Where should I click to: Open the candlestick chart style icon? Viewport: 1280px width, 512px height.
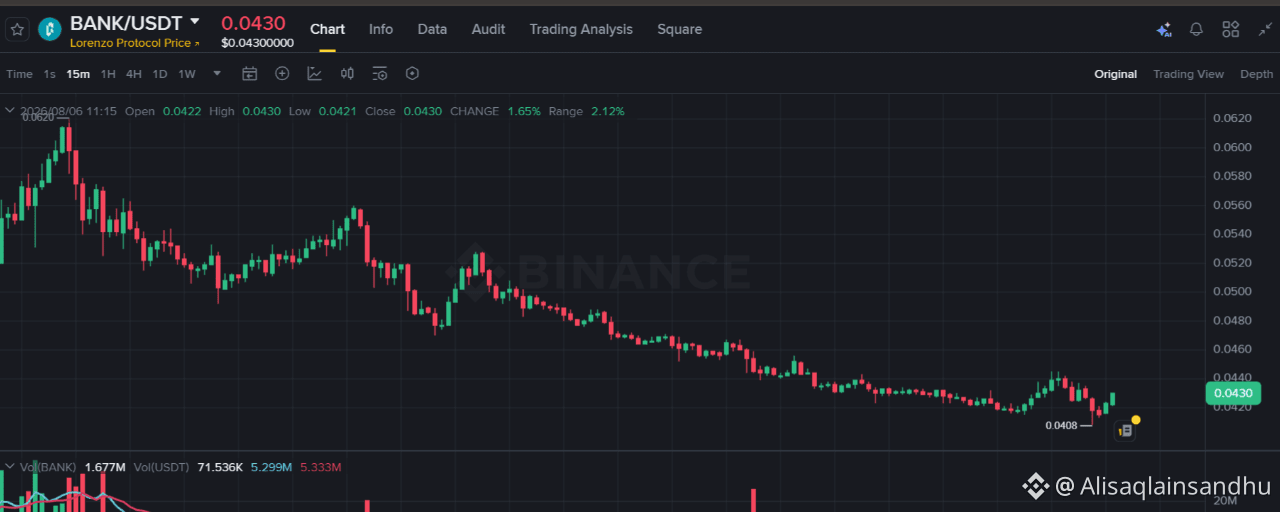tap(347, 73)
